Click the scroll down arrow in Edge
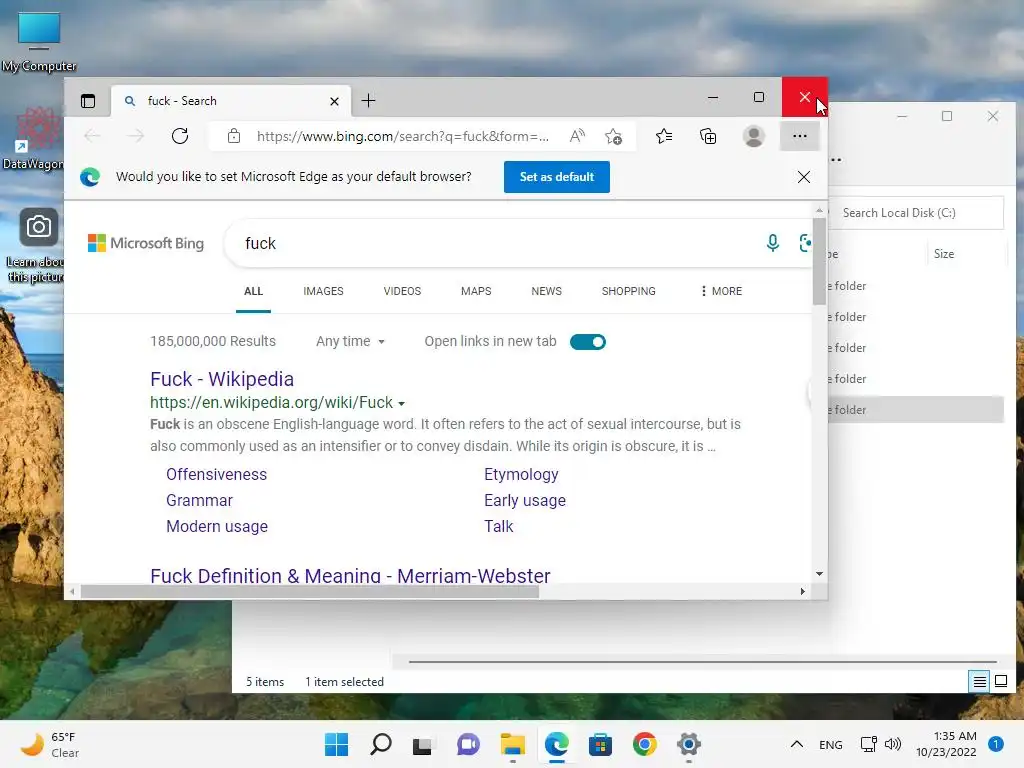This screenshot has height=768, width=1024. pos(819,574)
